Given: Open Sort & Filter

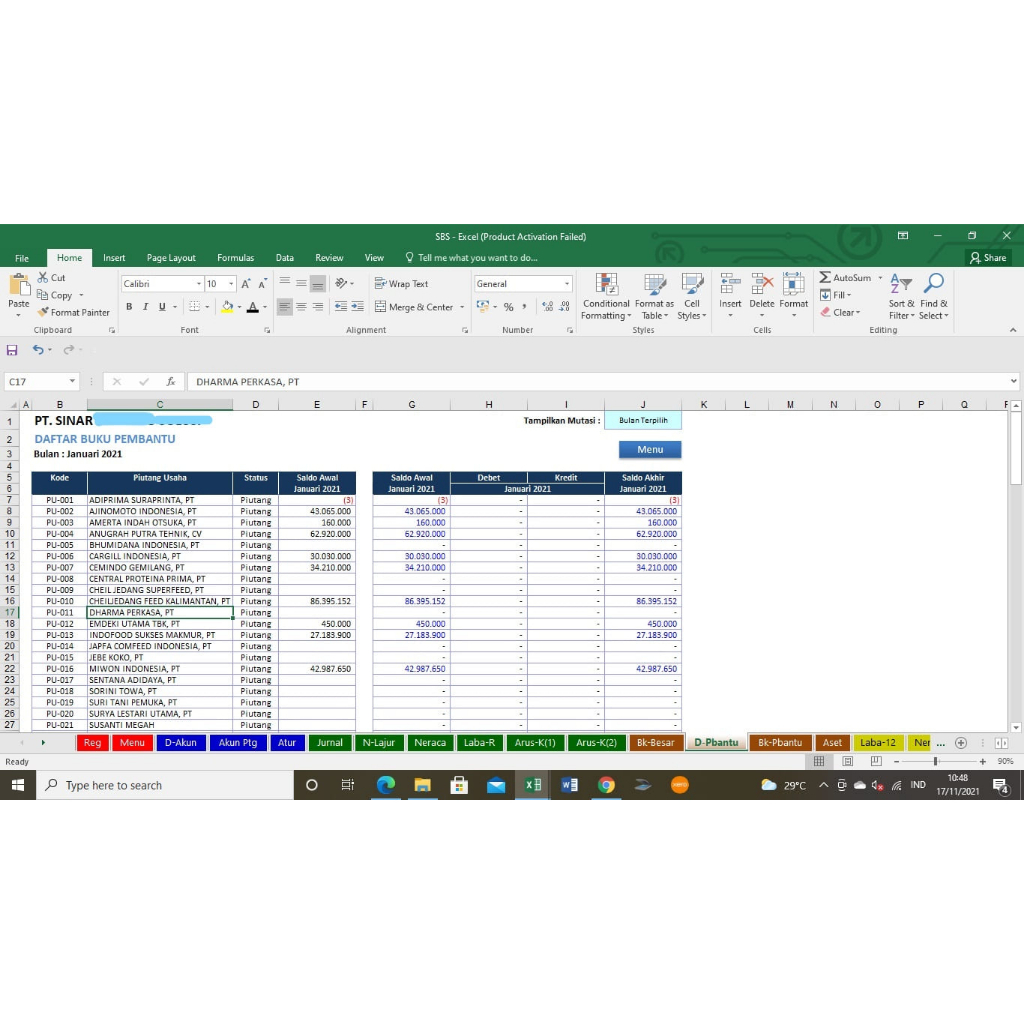Looking at the screenshot, I should pos(901,297).
